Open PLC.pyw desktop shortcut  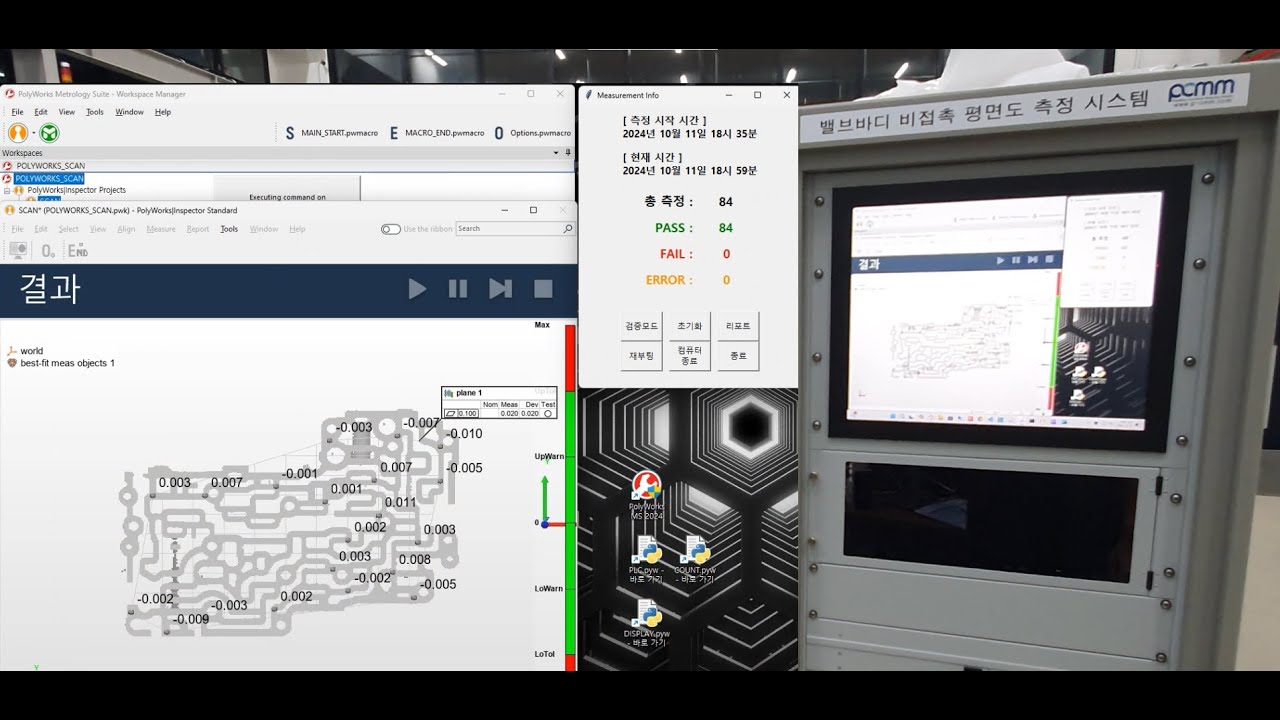pos(647,560)
